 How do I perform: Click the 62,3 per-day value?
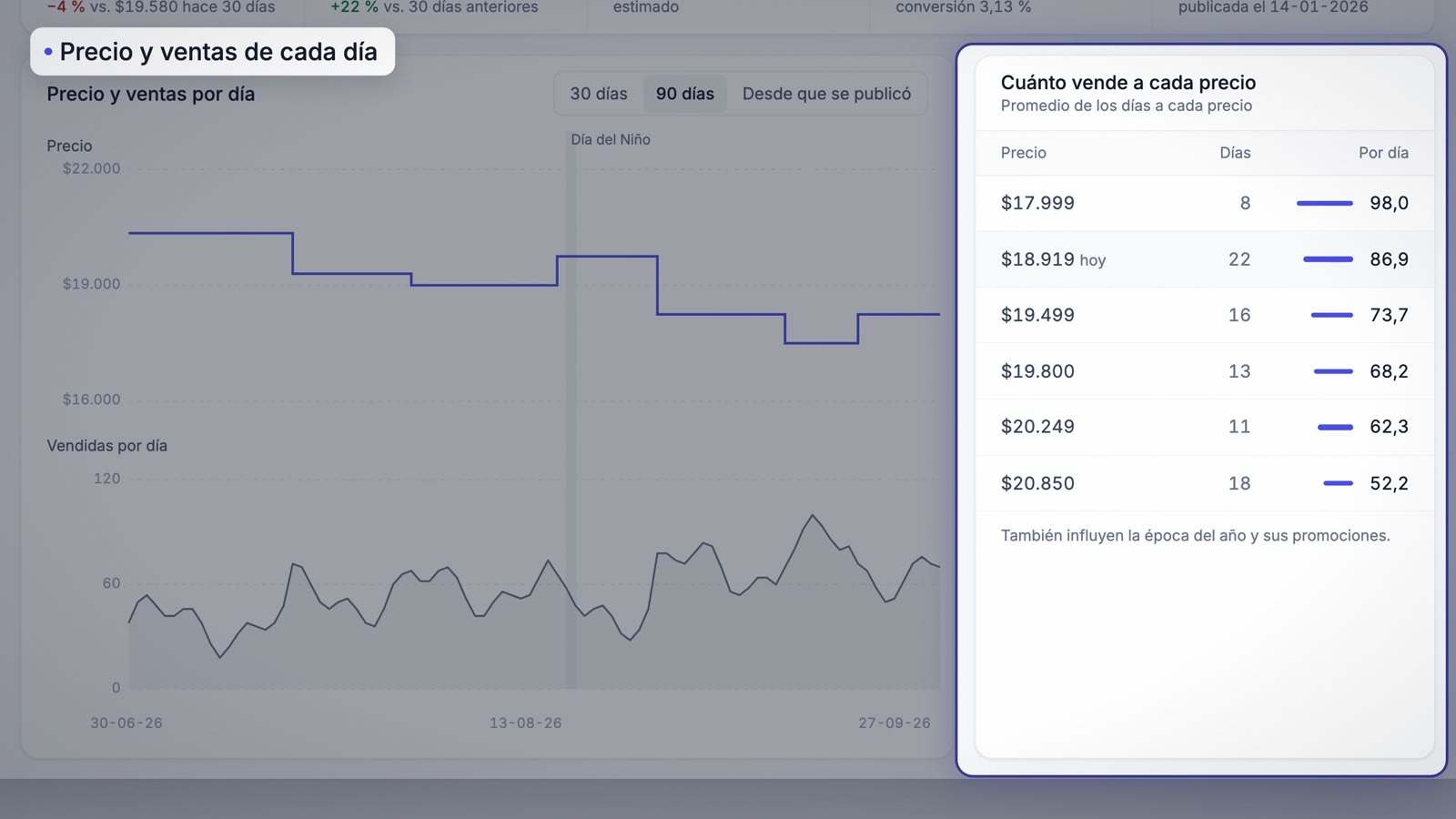pyautogui.click(x=1389, y=427)
